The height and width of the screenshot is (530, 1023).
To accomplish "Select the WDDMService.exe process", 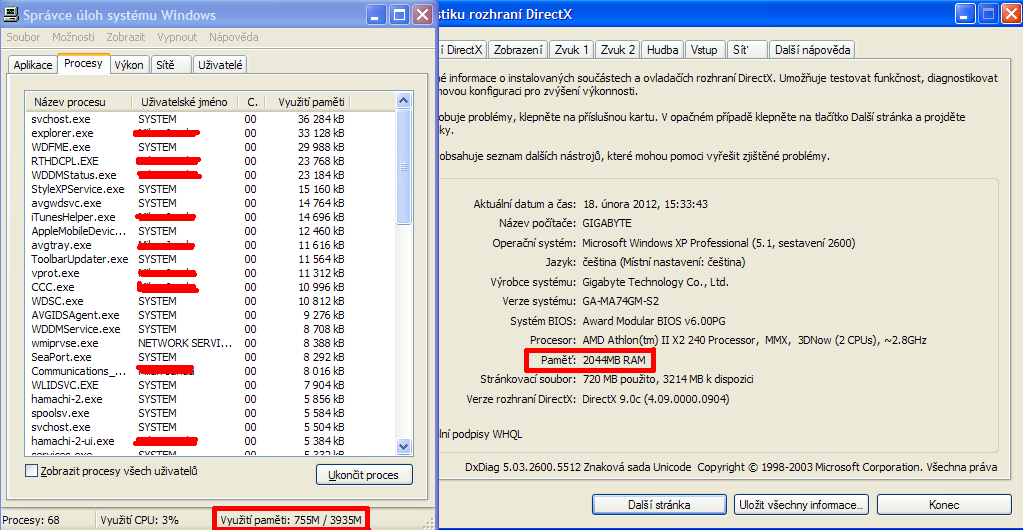I will pos(210,329).
